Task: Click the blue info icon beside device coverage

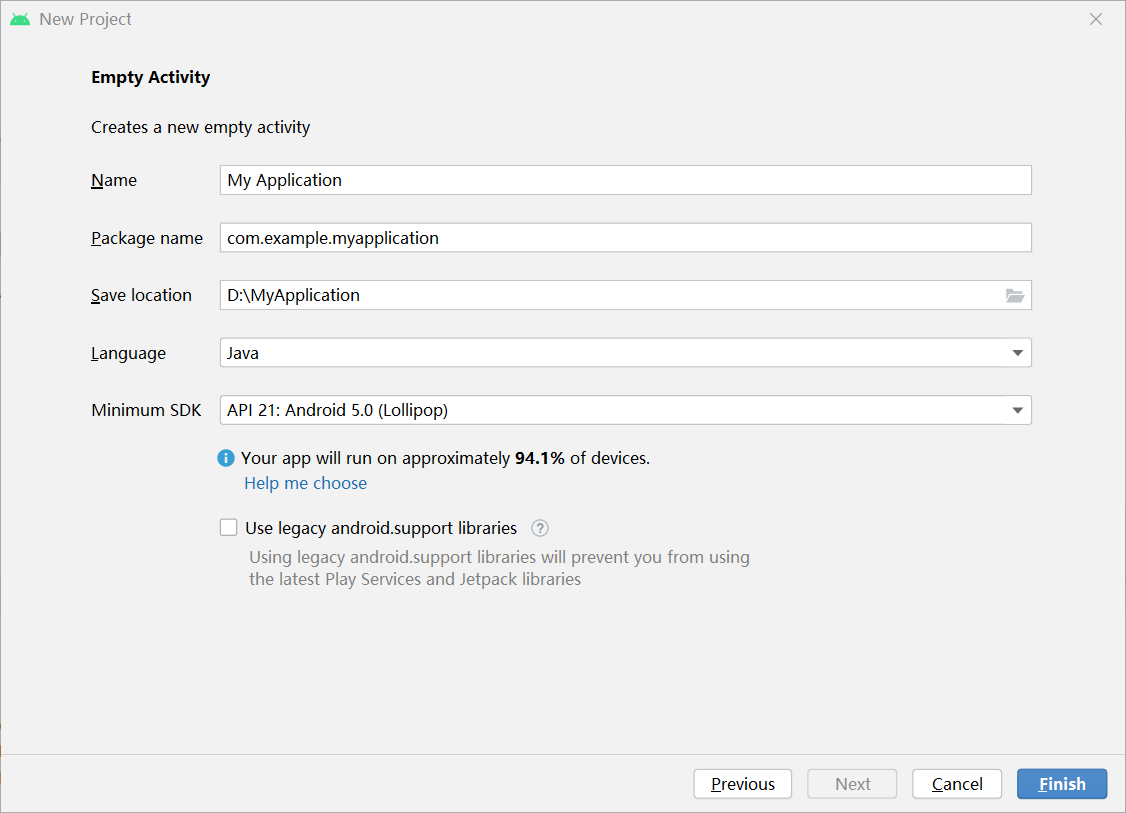Action: [227, 458]
